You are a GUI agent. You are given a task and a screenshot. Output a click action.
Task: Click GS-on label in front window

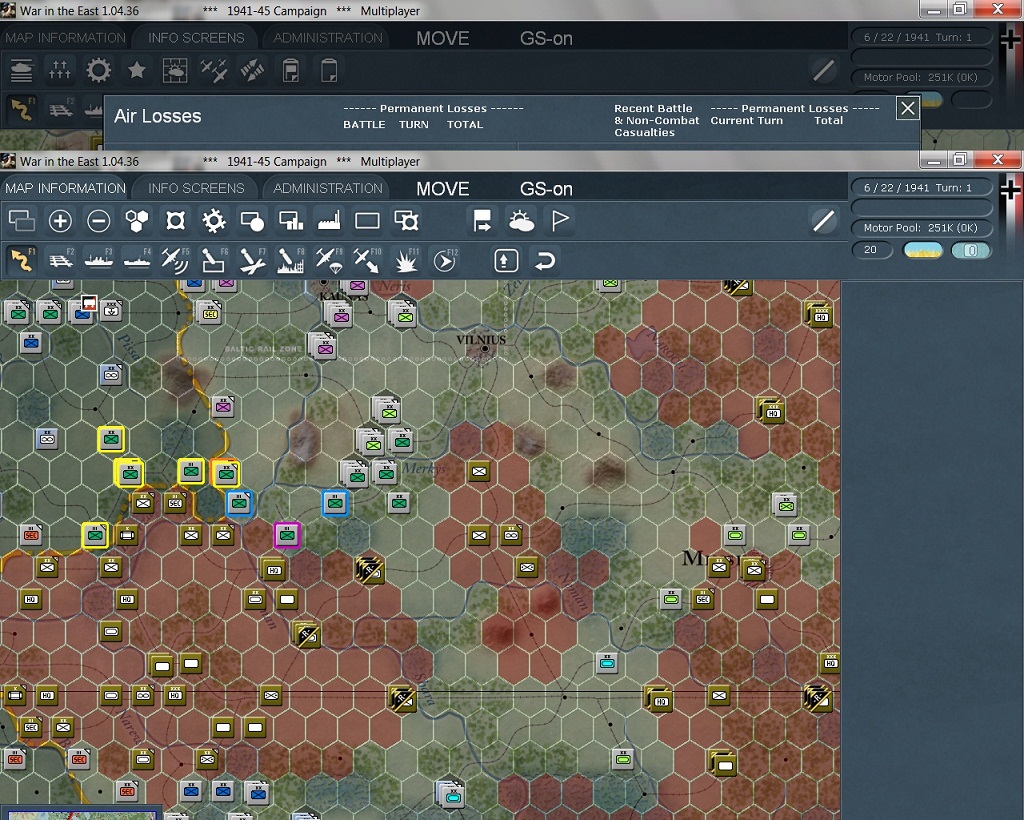pos(546,189)
